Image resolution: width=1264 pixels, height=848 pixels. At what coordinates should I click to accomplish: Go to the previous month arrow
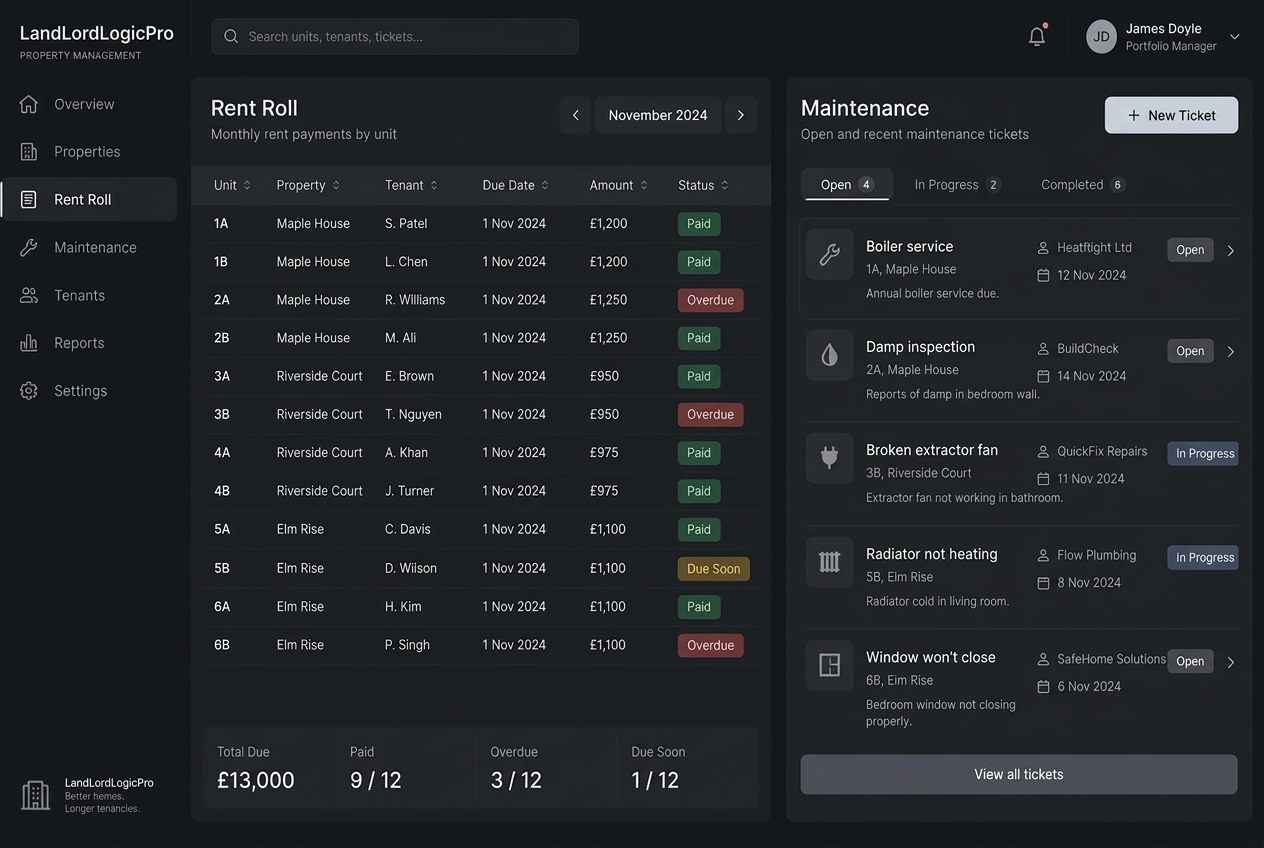point(575,115)
